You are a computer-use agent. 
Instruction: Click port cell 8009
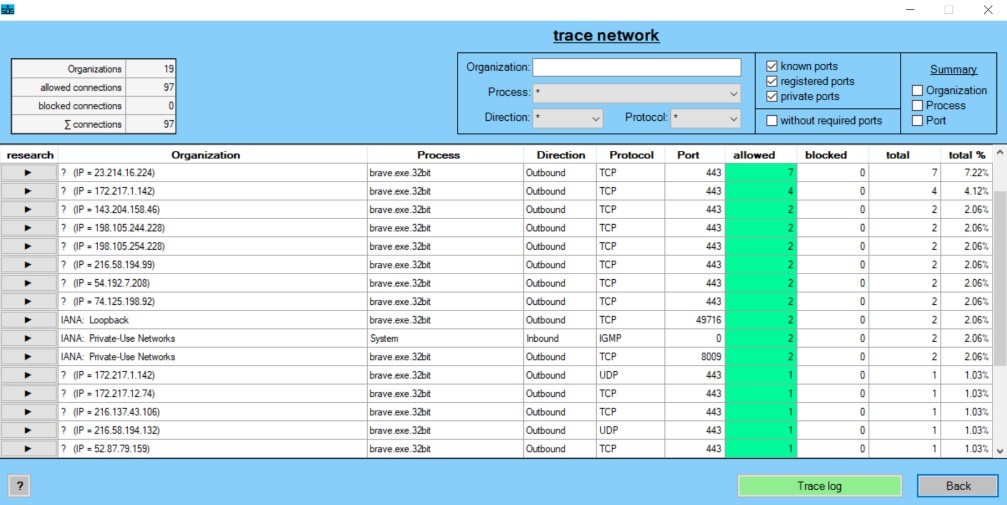tap(695, 357)
